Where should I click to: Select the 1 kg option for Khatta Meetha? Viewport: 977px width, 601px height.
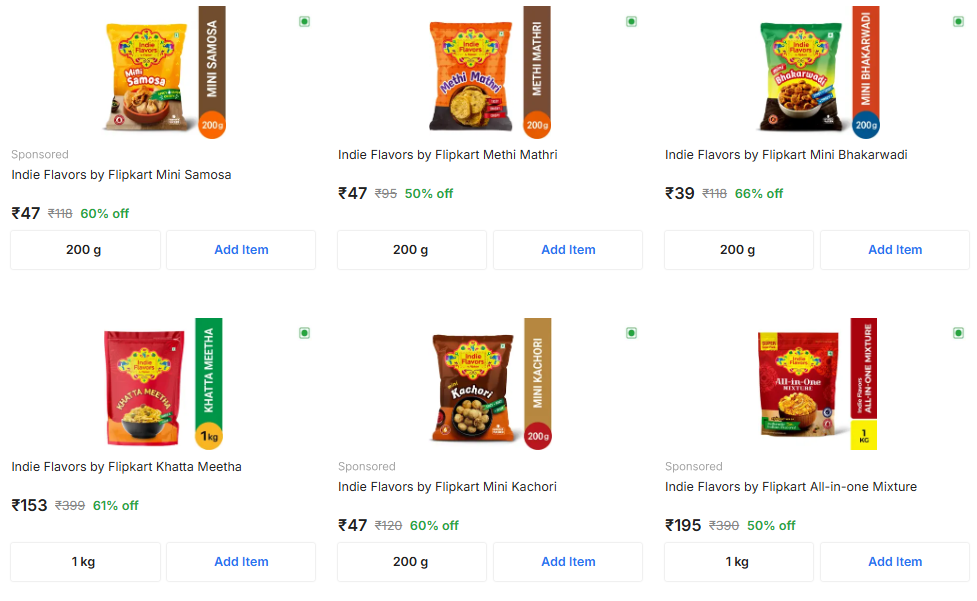point(84,562)
